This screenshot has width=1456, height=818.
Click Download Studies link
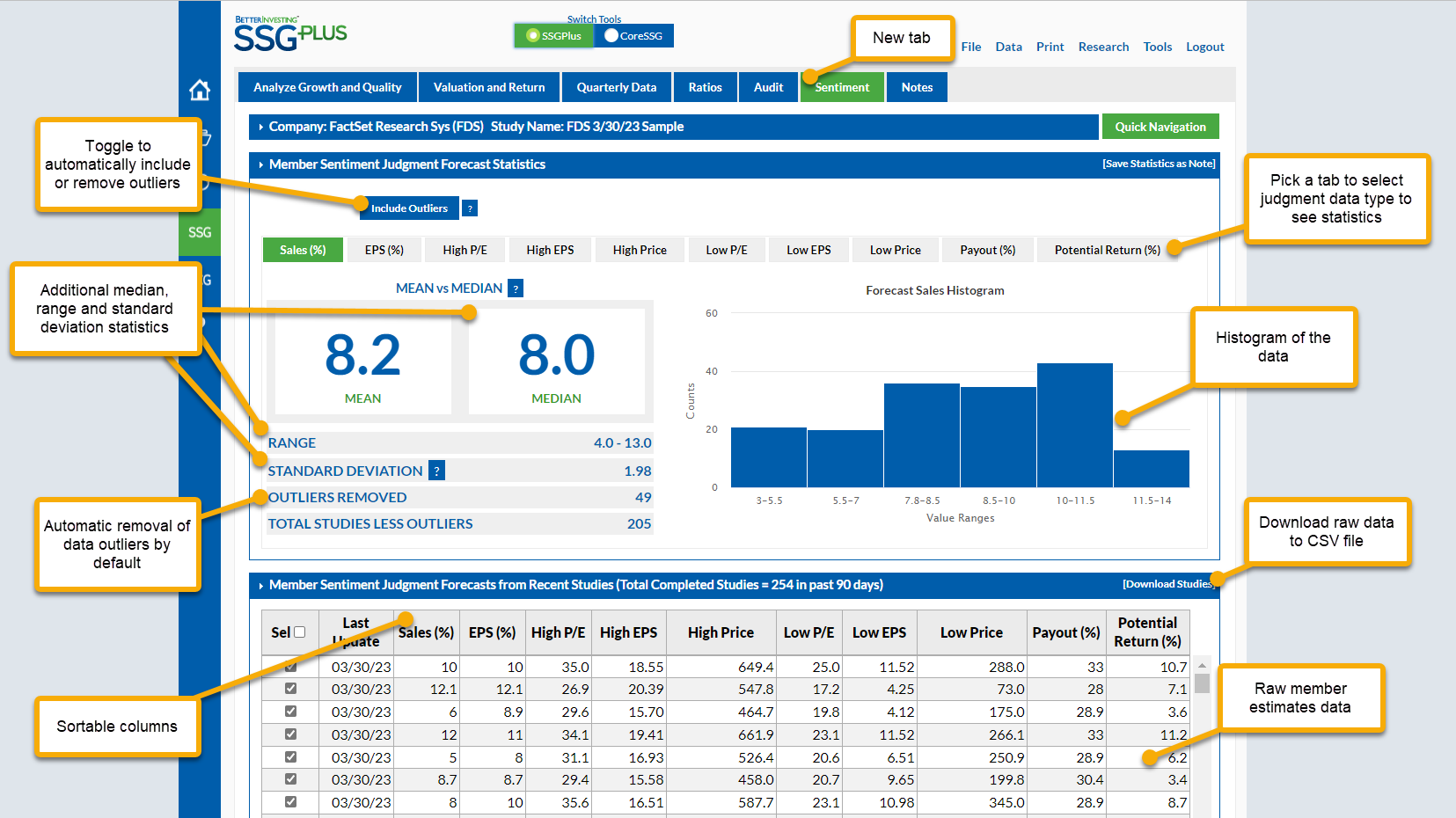pyautogui.click(x=1168, y=584)
